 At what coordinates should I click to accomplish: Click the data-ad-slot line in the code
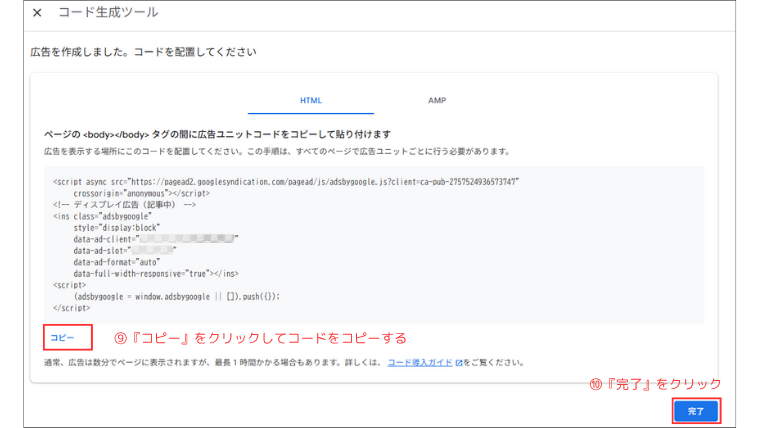[125, 251]
